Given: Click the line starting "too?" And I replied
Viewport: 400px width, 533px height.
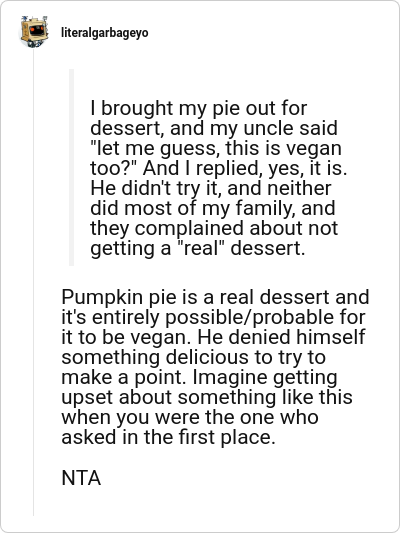Looking at the screenshot, I should coord(219,168).
